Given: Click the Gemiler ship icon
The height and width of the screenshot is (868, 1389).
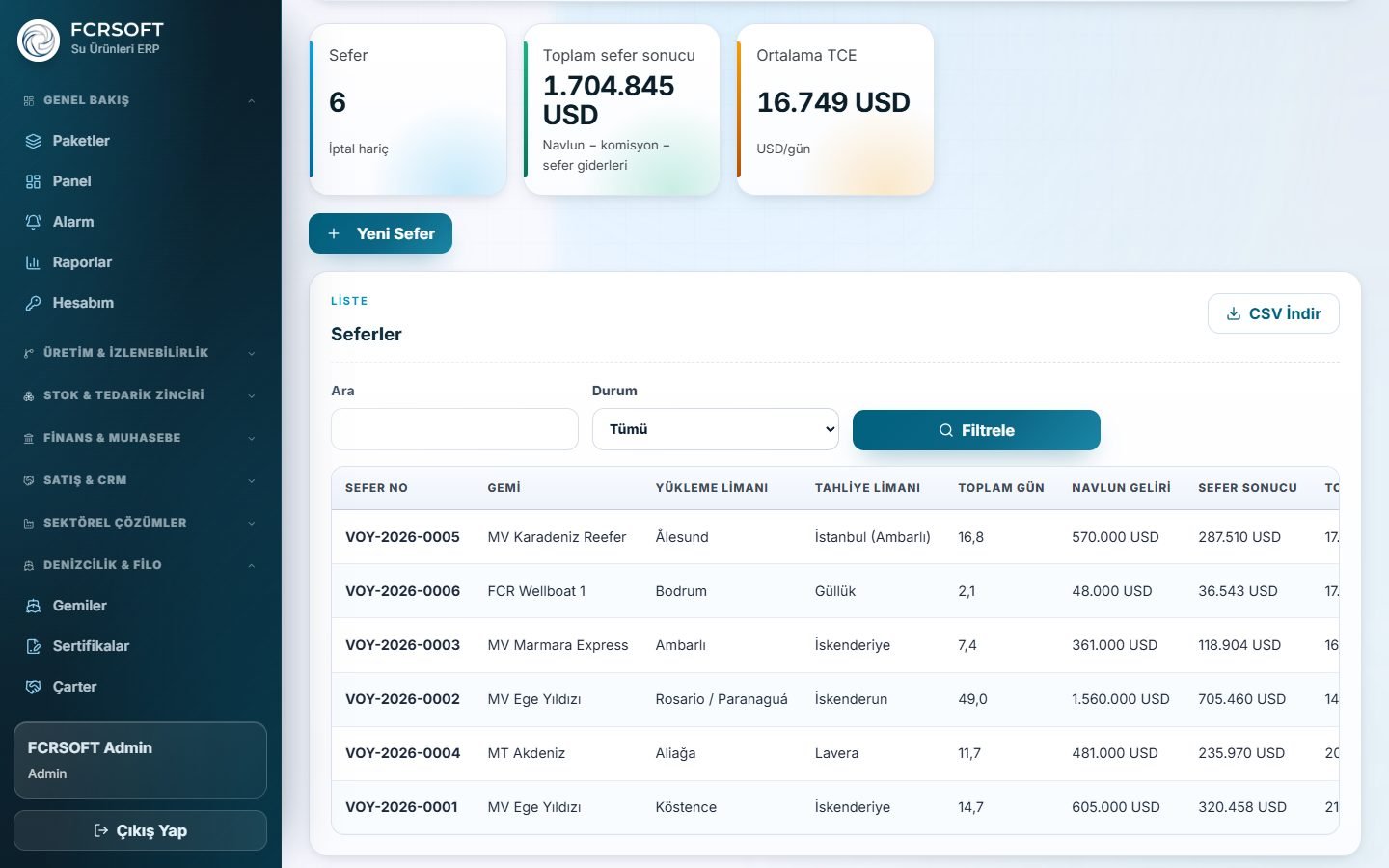Looking at the screenshot, I should [x=33, y=606].
